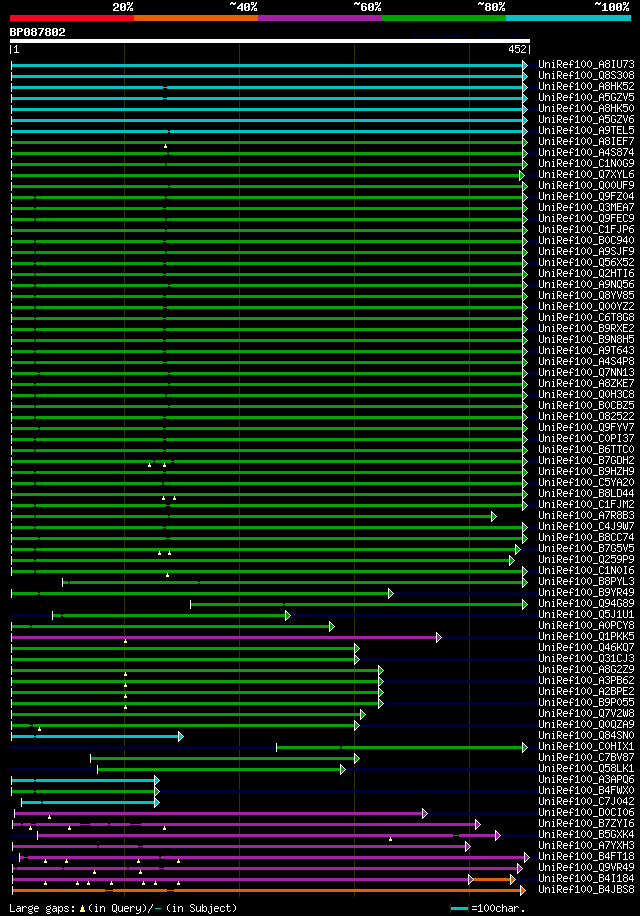Click label UniRef100_B8LD44

click(x=586, y=494)
